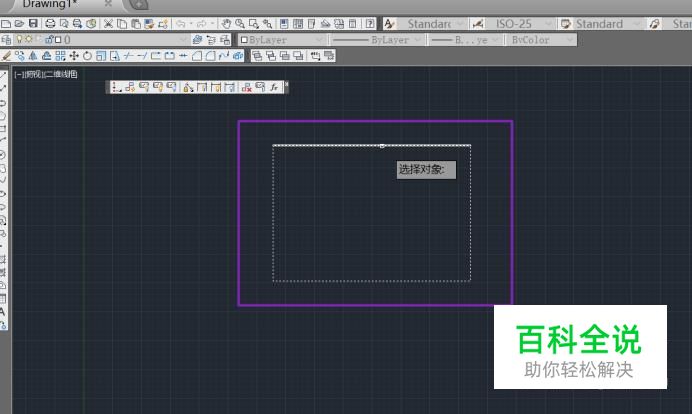Screen dimensions: 692x414
Task: Activate the Pan hand tool
Action: [x=226, y=24]
